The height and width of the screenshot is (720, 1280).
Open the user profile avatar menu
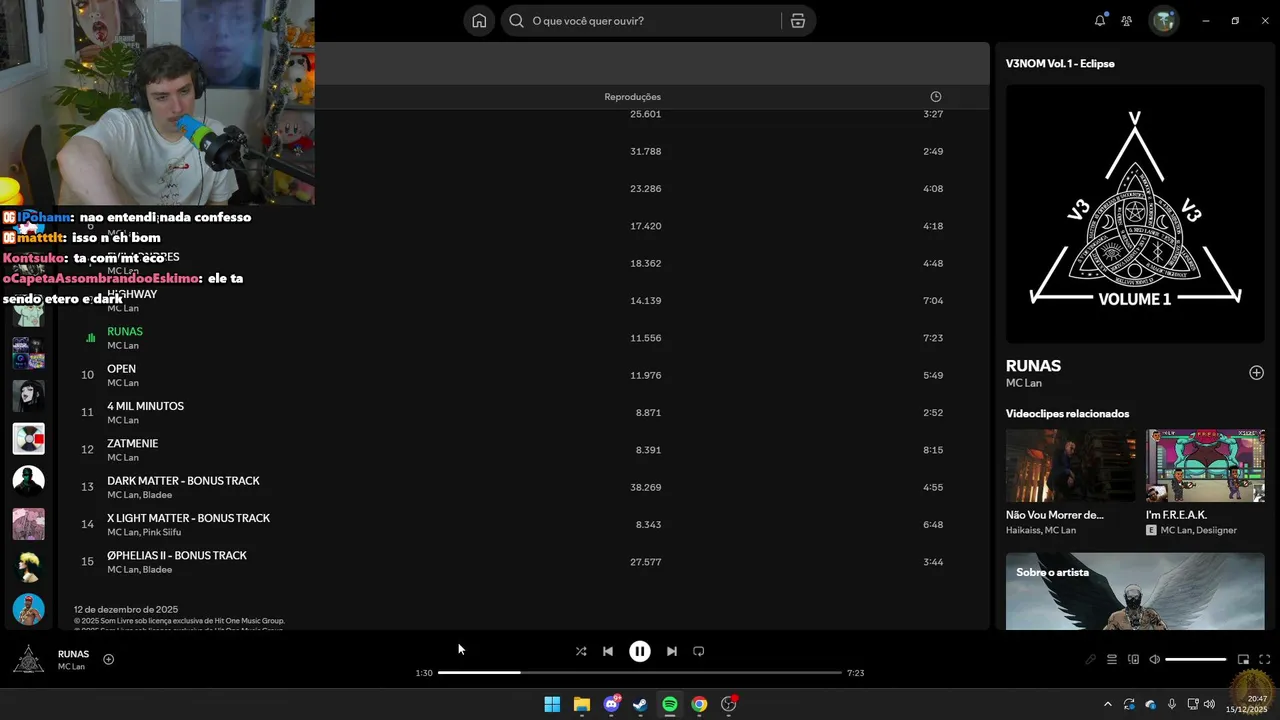[1163, 21]
